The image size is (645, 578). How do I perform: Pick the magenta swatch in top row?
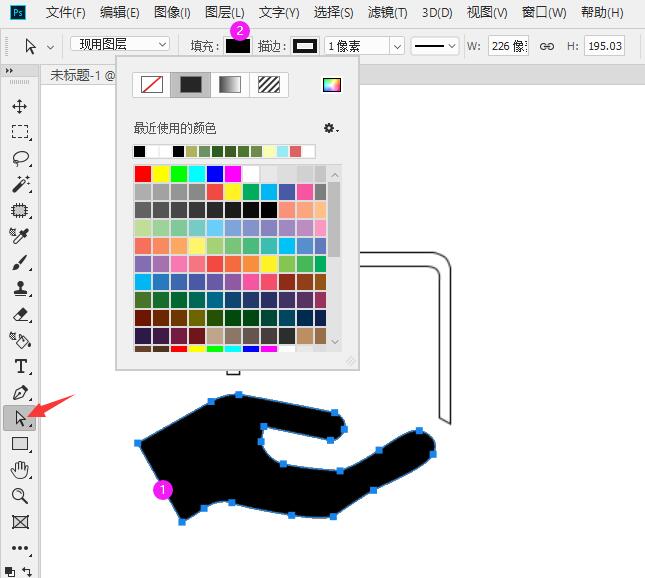233,174
